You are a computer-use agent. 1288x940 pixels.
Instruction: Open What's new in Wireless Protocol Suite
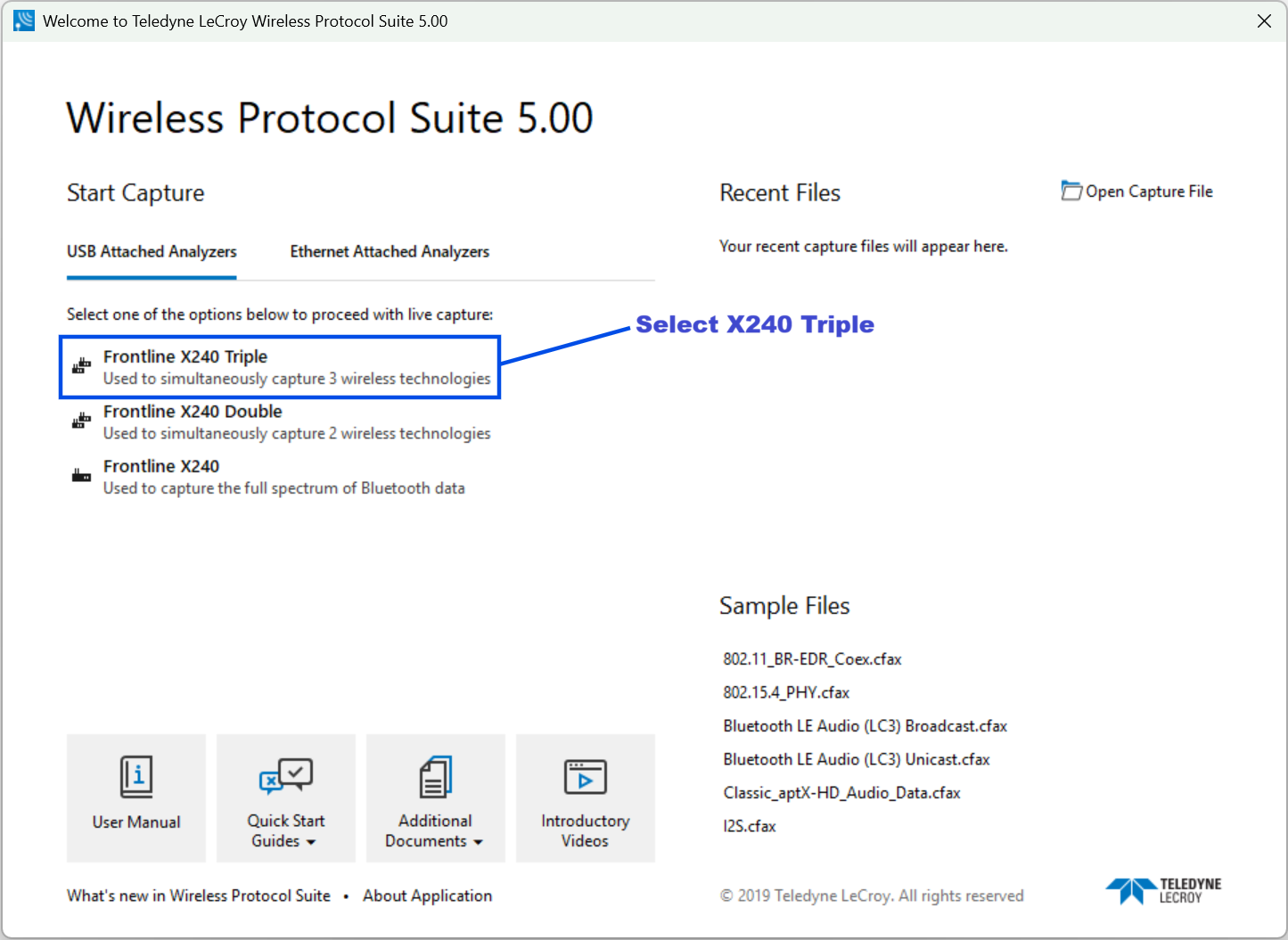(x=198, y=895)
